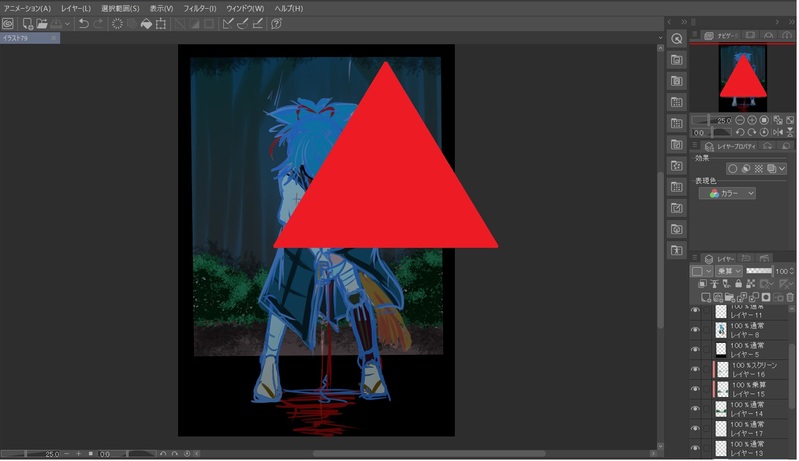Screen dimensions: 799x461
Task: Open the レイヤー(L) menu
Action: point(75,9)
